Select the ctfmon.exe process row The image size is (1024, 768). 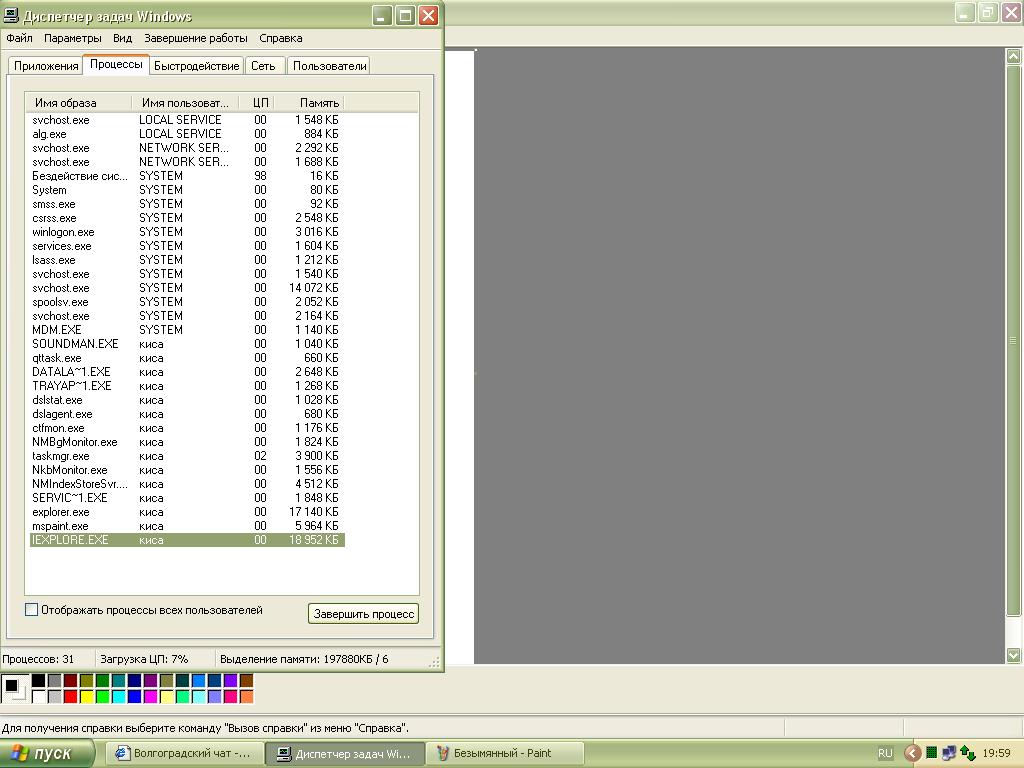pyautogui.click(x=187, y=428)
